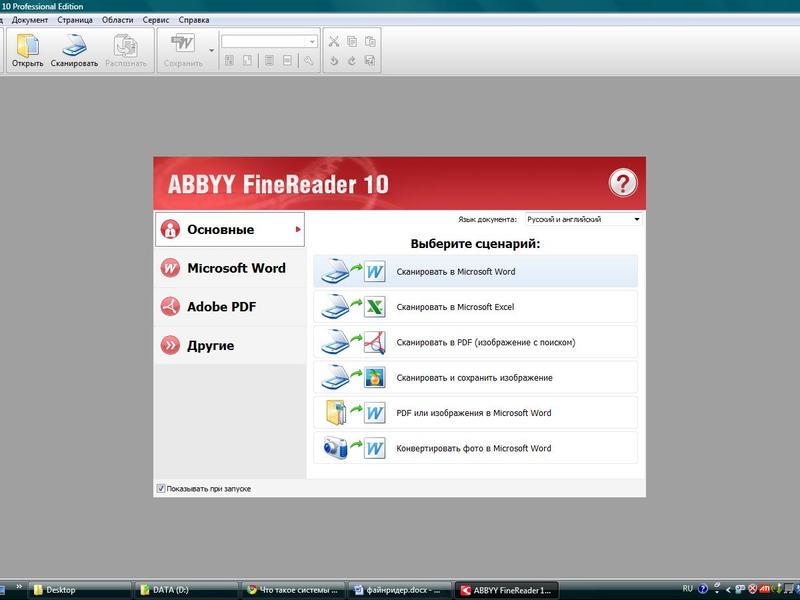Expand the taskbar quick launch double chevron
The image size is (800, 600).
point(19,587)
